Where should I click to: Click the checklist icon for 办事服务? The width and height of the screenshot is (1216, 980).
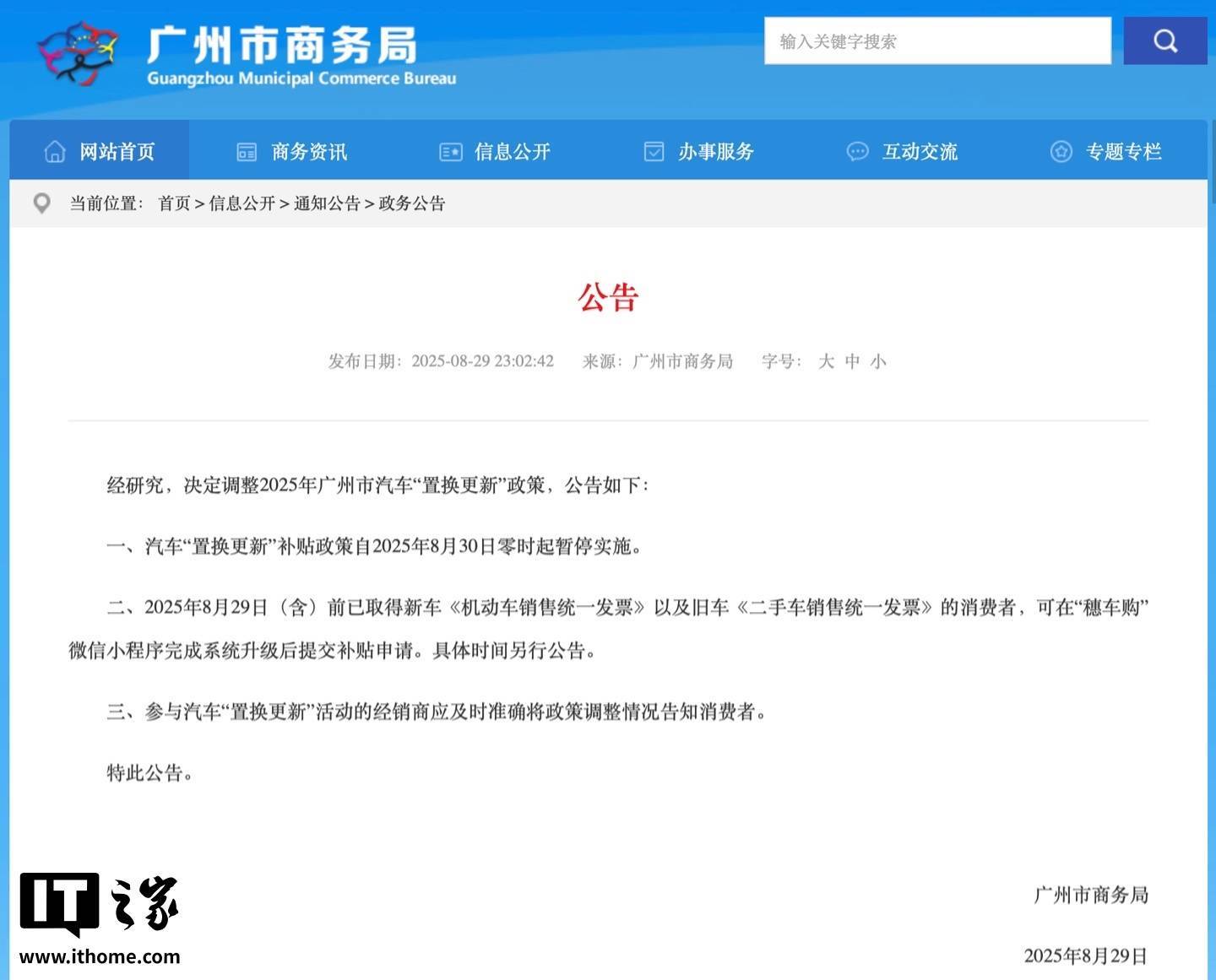[x=653, y=151]
